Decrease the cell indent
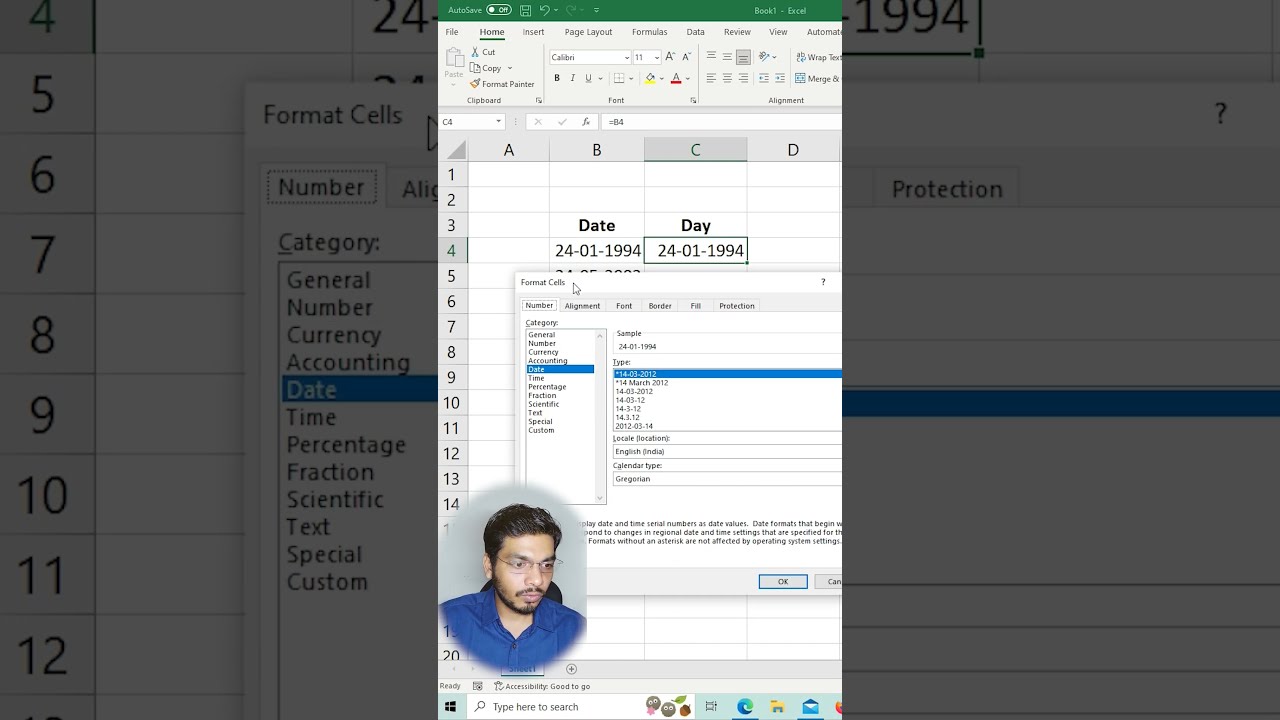Image resolution: width=1280 pixels, height=720 pixels. [x=764, y=78]
